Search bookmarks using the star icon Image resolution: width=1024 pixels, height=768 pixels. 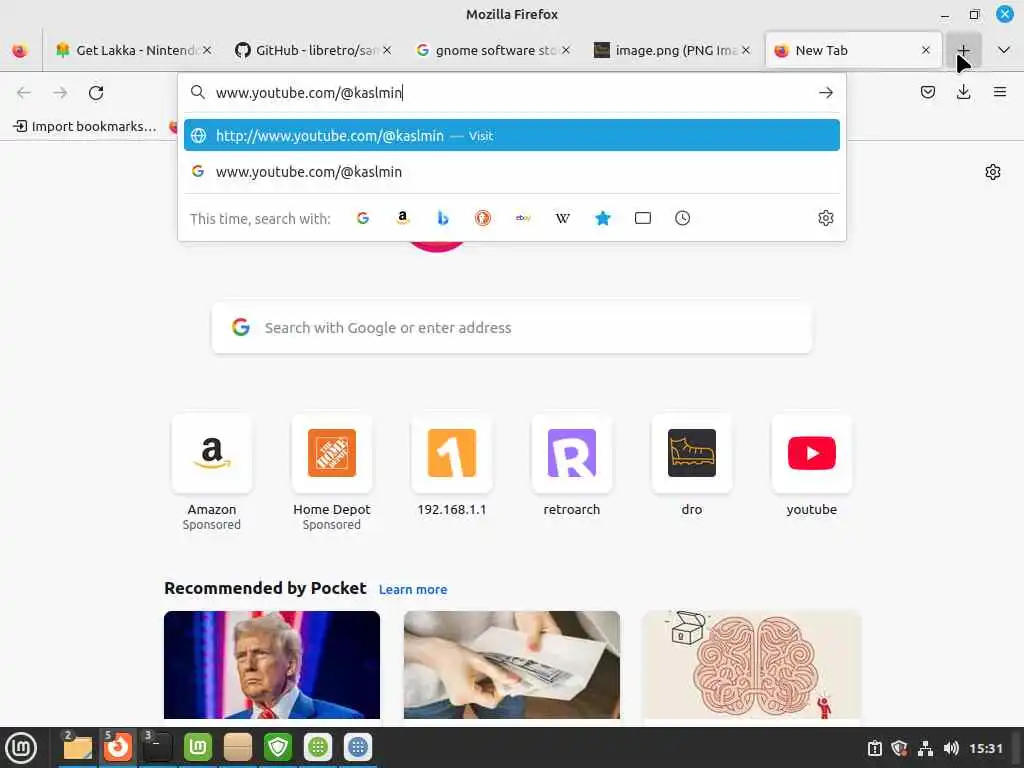[x=603, y=218]
